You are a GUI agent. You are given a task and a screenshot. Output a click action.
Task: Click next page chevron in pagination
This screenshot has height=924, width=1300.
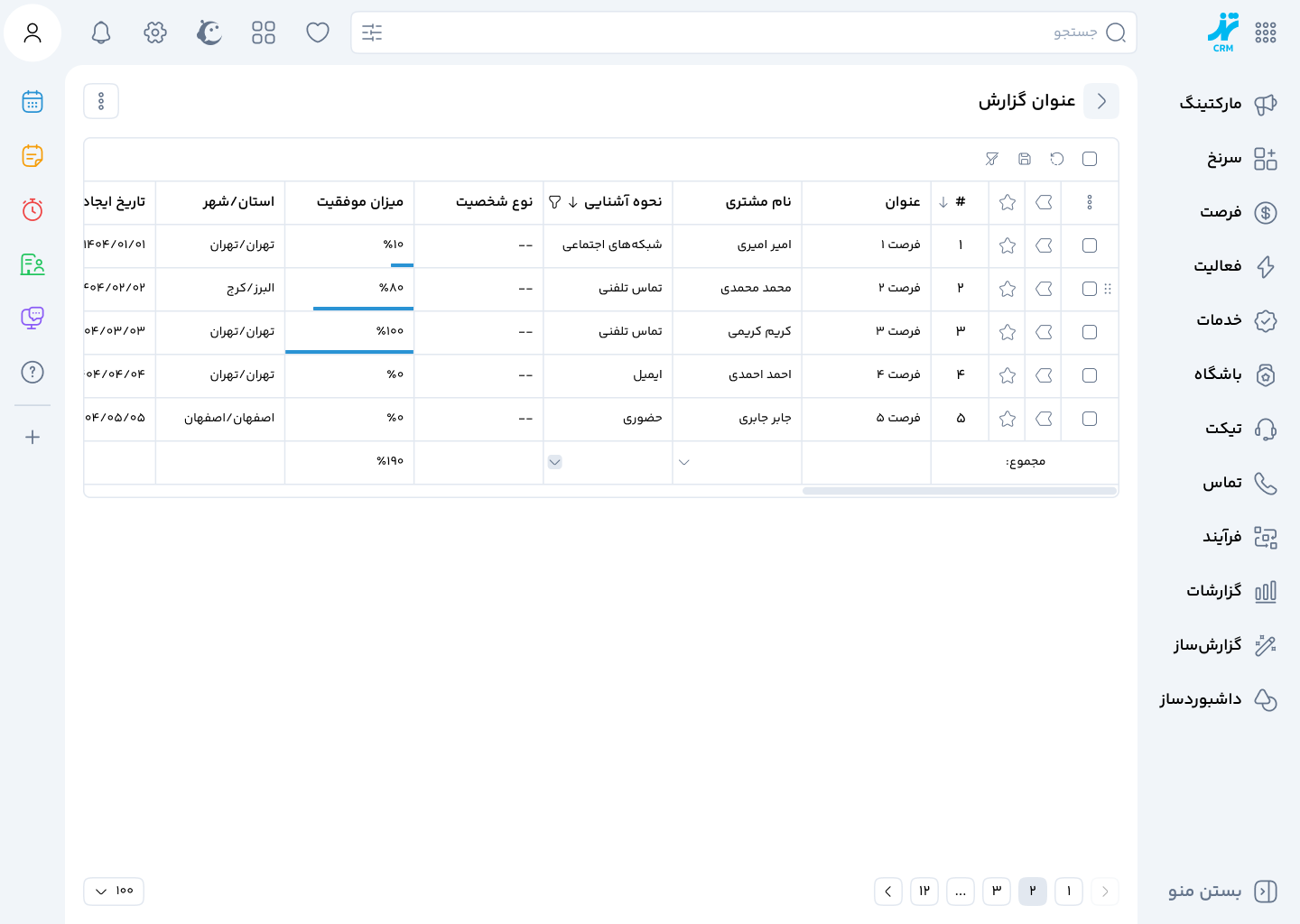(x=888, y=892)
